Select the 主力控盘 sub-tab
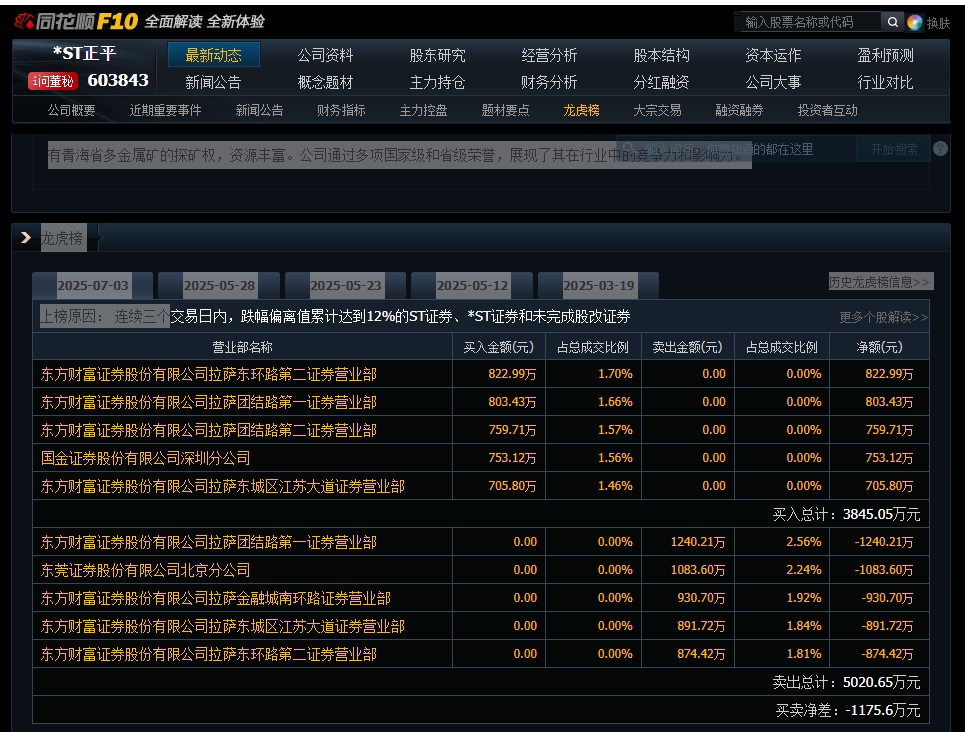Screen dimensions: 965x732 423,110
